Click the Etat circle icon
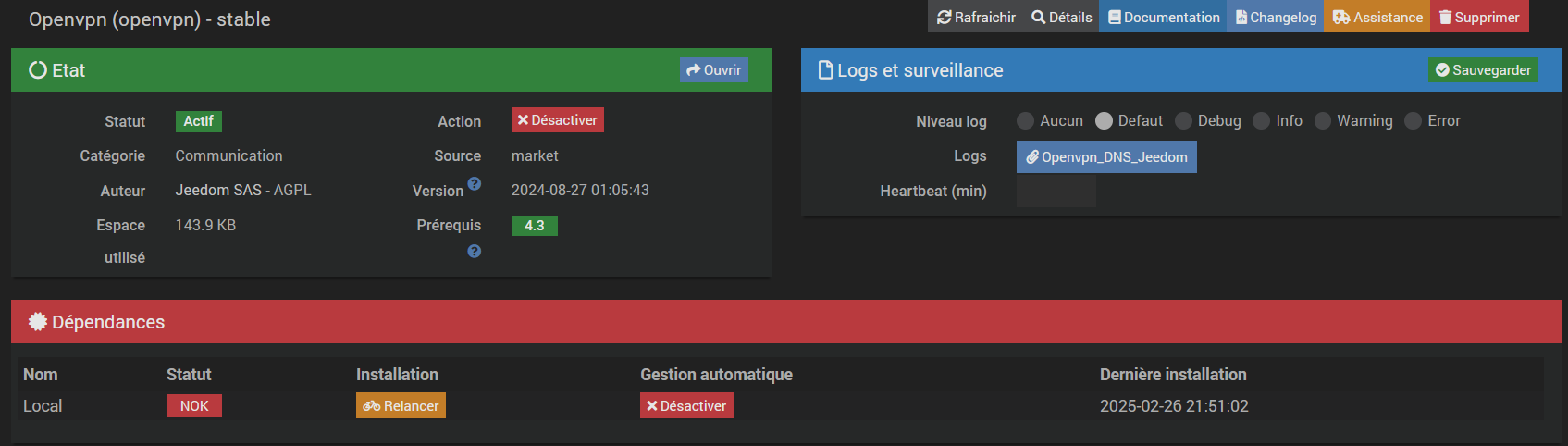The height and width of the screenshot is (446, 1568). [x=38, y=70]
